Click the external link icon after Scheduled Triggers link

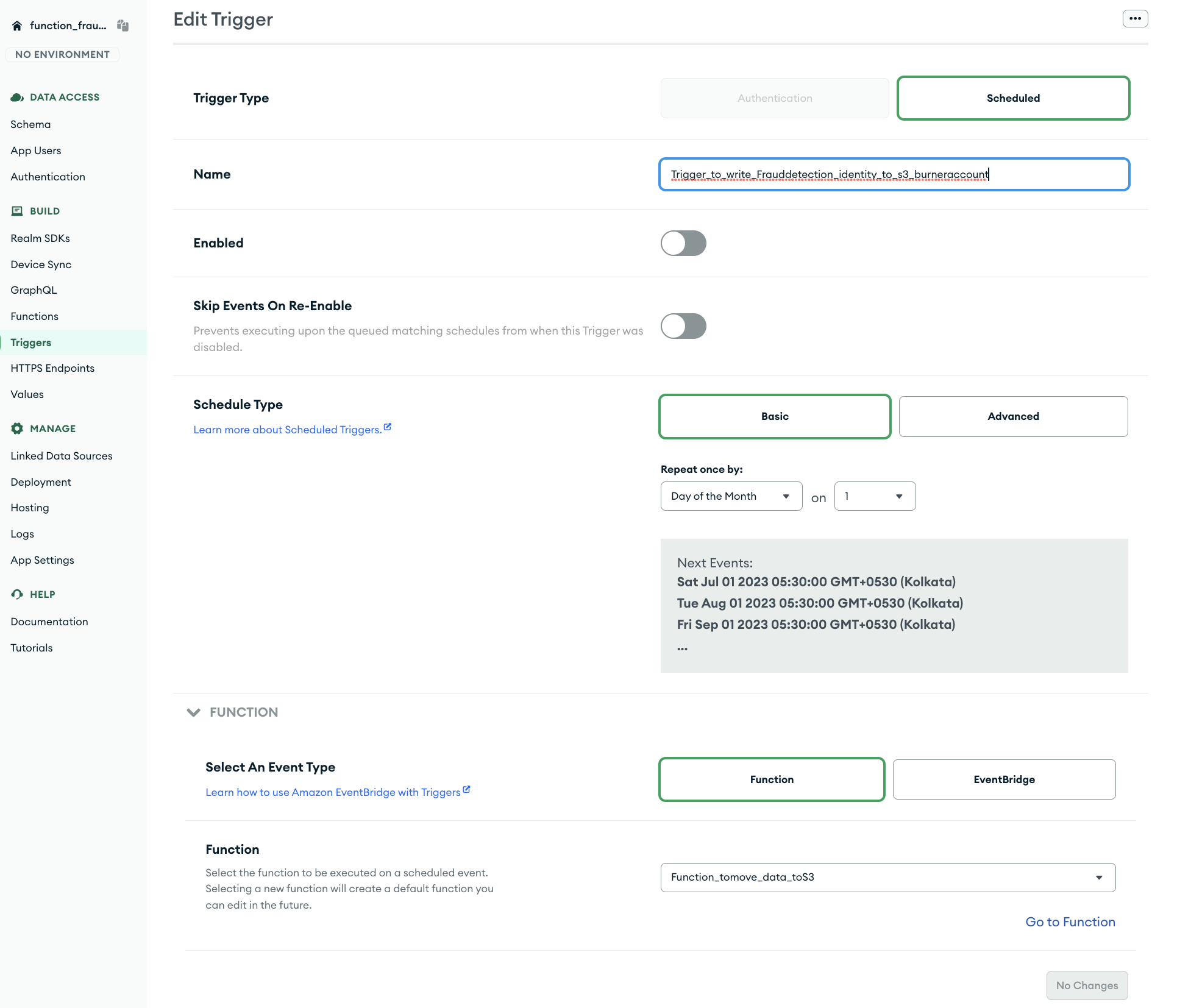(x=388, y=427)
